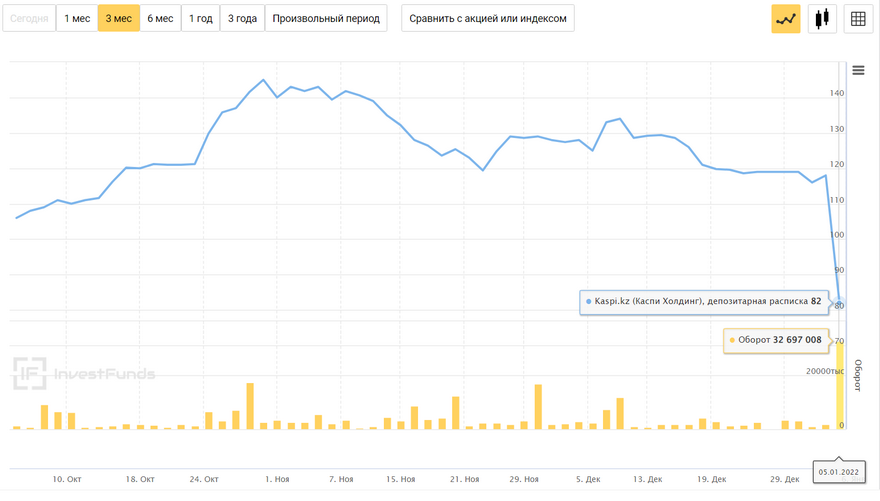Toggle the active 3 мес period
The image size is (880, 501).
[x=119, y=18]
